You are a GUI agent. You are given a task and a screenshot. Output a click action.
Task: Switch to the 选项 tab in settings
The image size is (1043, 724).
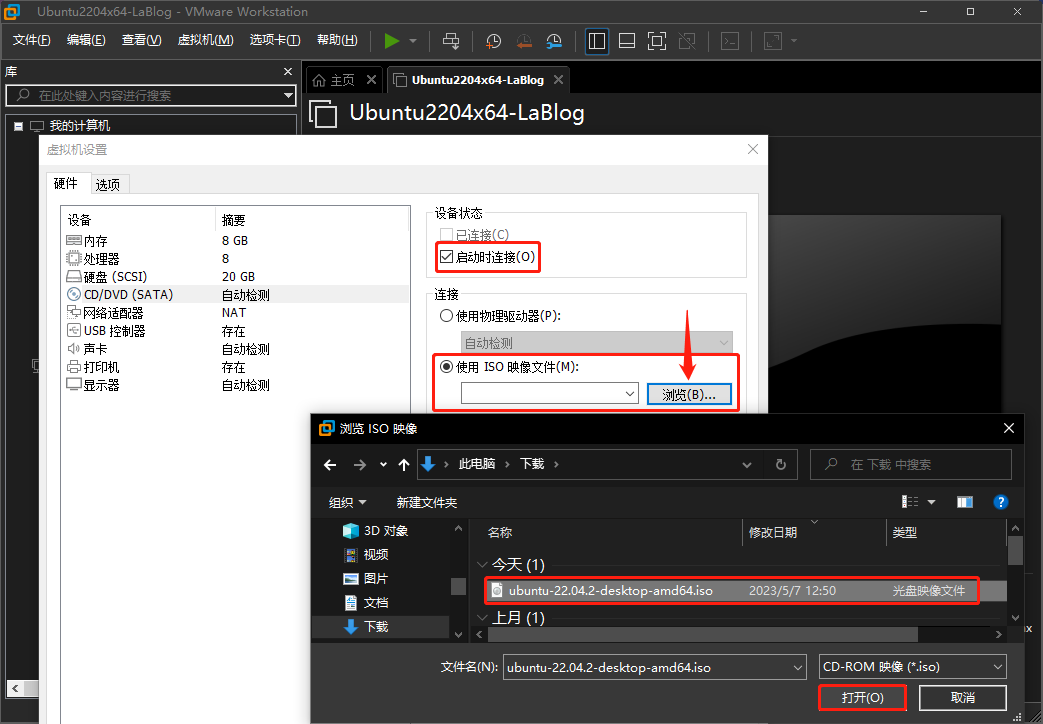(x=108, y=184)
